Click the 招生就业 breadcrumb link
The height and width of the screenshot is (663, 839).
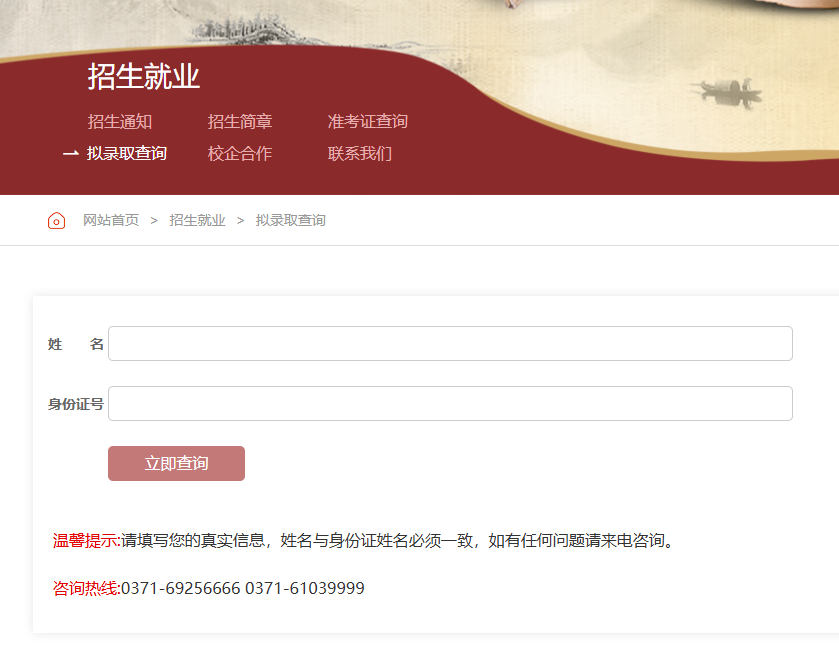point(197,220)
